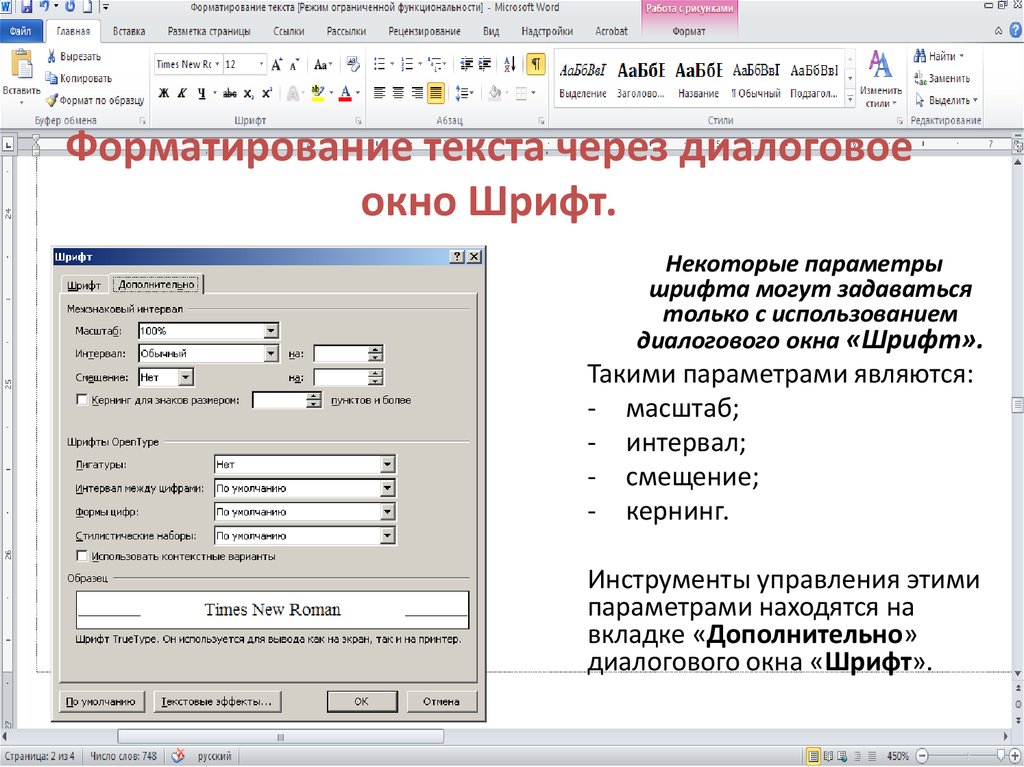Open the Масштаб scale dropdown
Image resolution: width=1024 pixels, height=767 pixels.
click(271, 331)
